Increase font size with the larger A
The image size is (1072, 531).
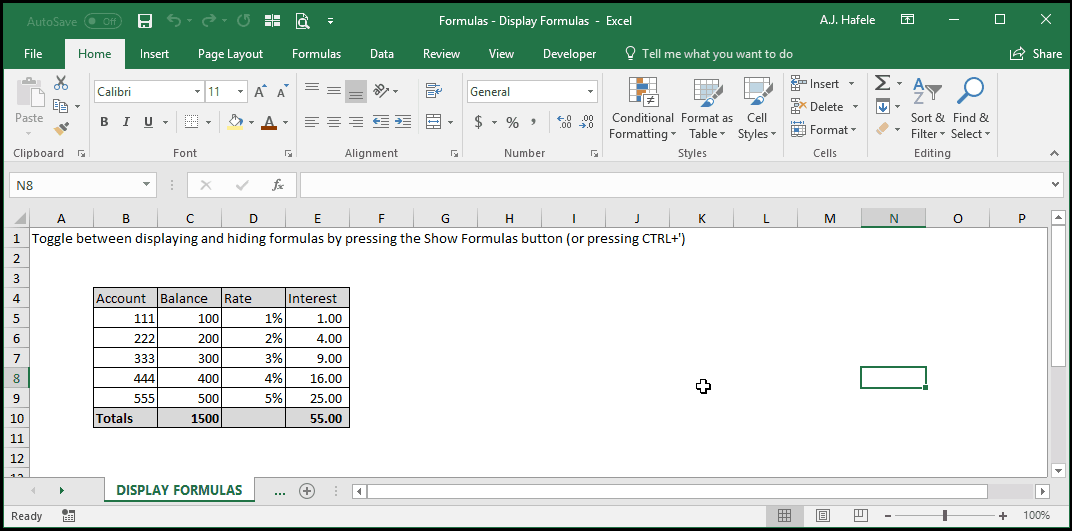point(260,92)
